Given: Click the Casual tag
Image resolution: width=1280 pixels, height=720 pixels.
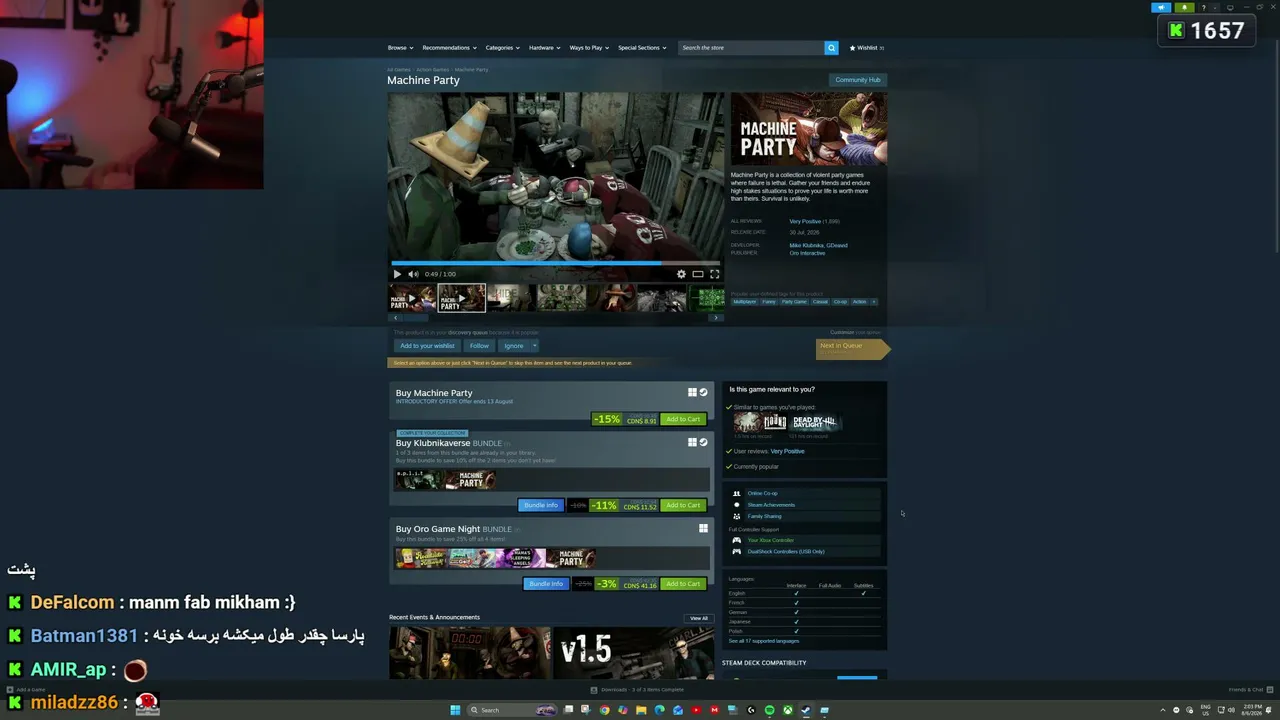Looking at the screenshot, I should click(820, 301).
